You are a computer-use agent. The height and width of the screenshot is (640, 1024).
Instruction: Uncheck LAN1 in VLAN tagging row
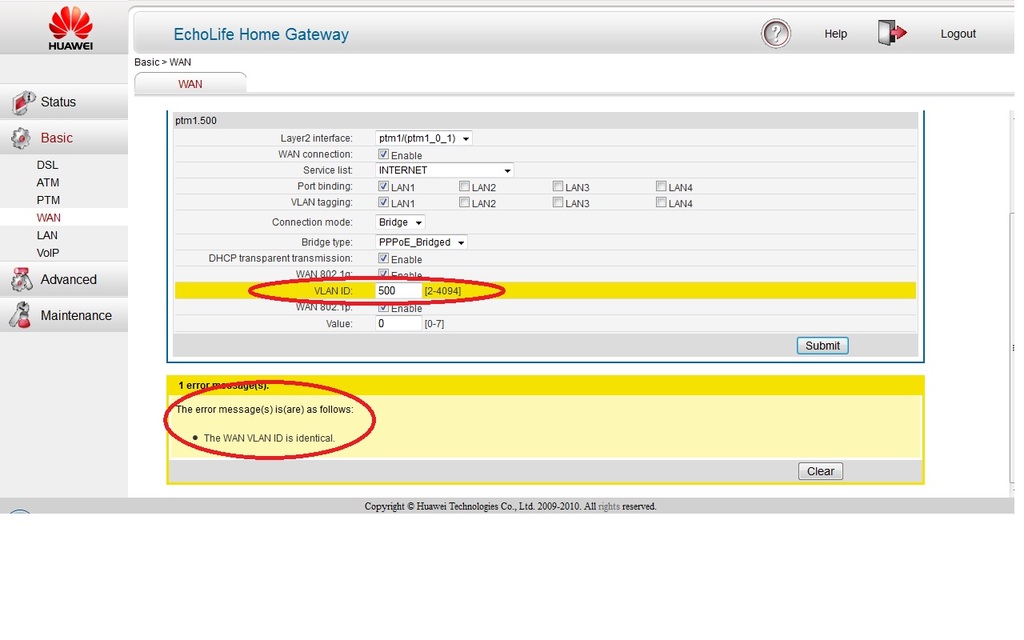tap(383, 203)
